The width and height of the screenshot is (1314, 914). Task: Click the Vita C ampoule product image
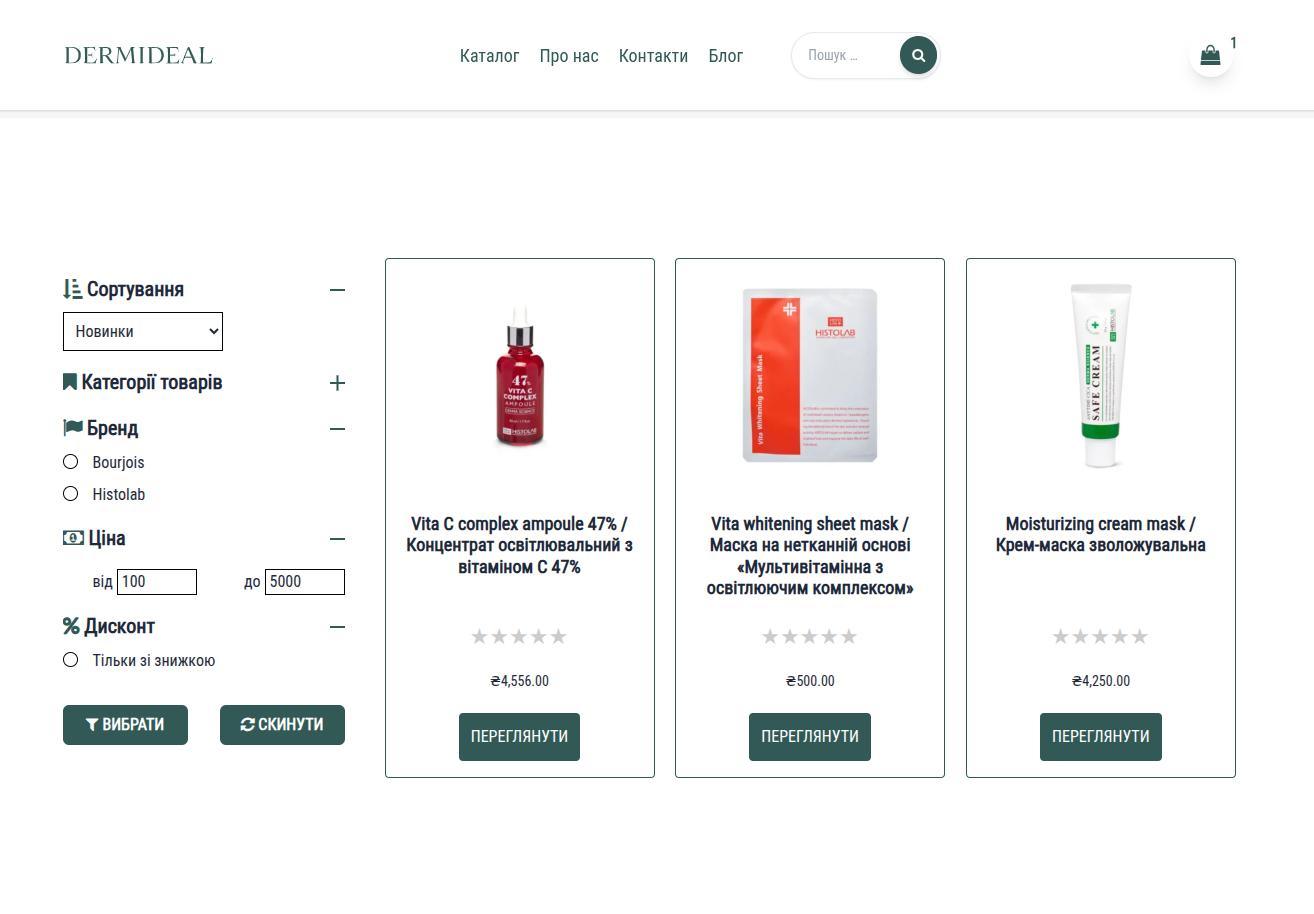click(x=519, y=375)
